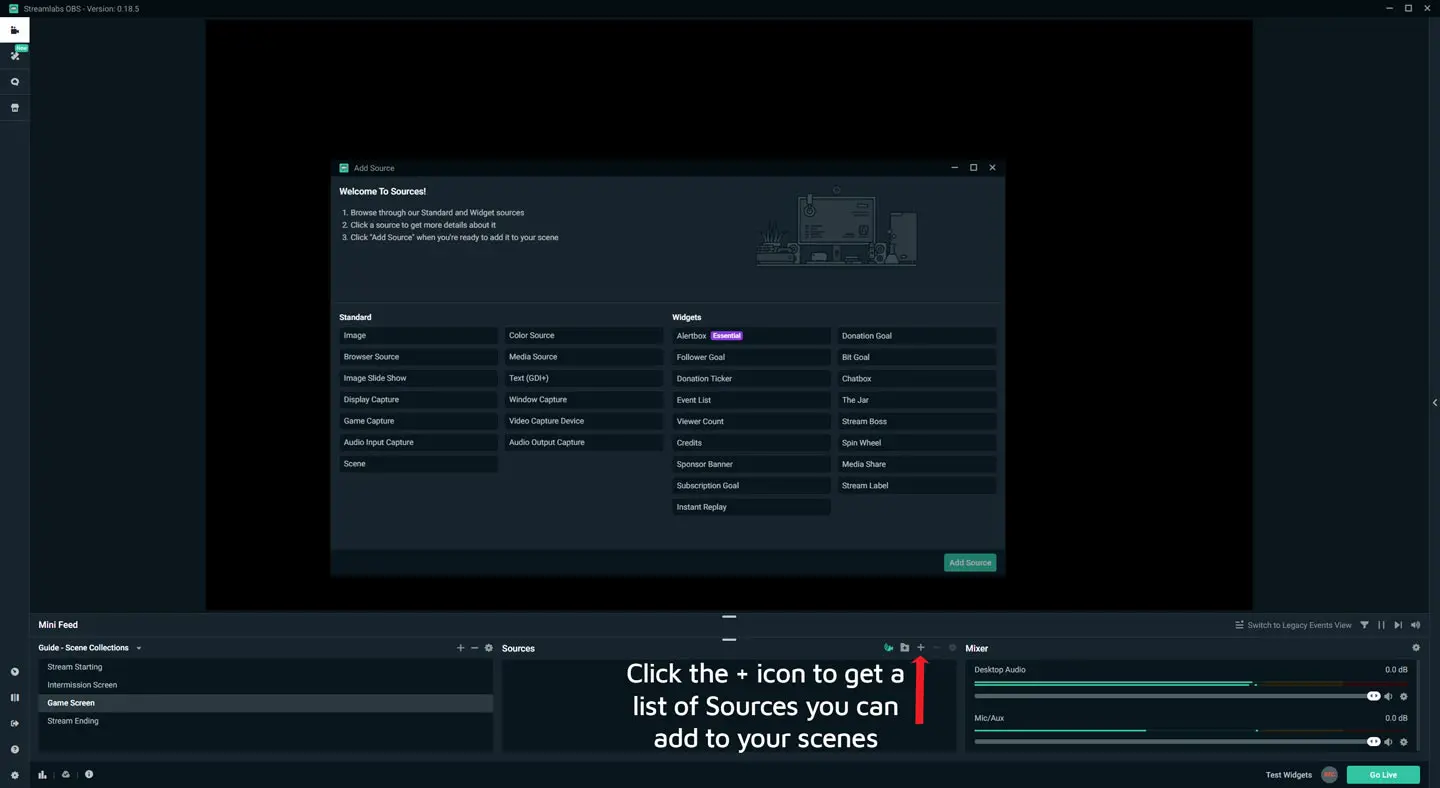Open Help question mark icon
This screenshot has height=788, width=1440.
14,749
